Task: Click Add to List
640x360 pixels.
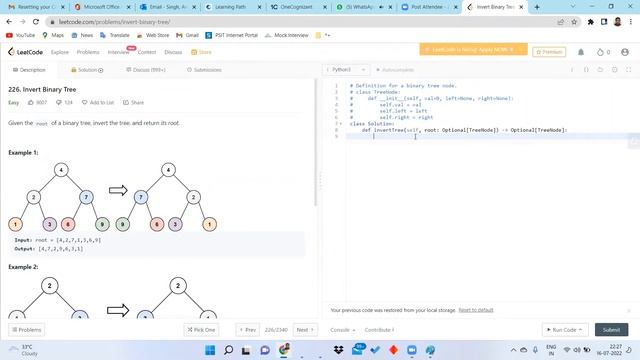Action: click(x=98, y=102)
